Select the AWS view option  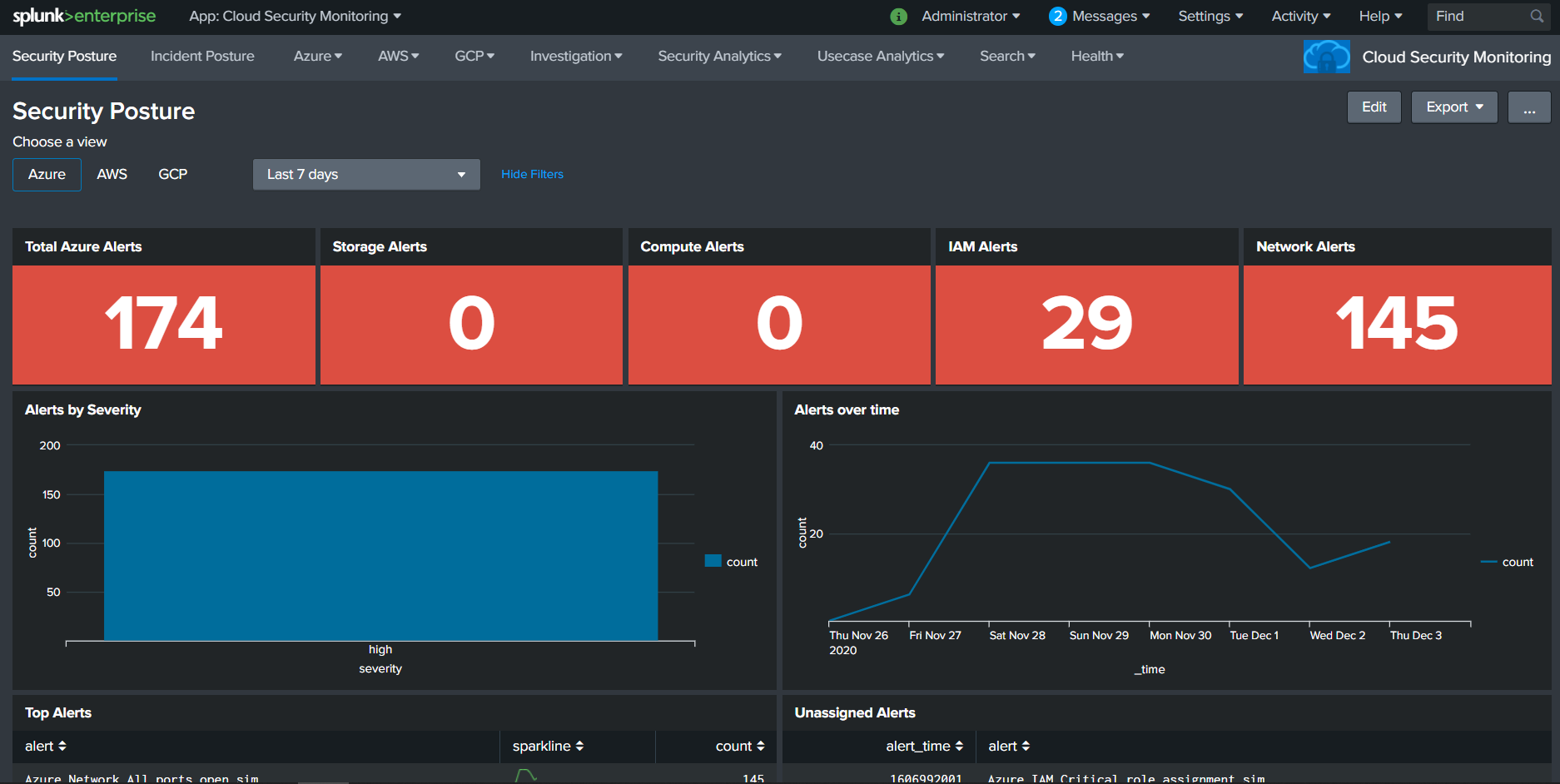(x=112, y=175)
